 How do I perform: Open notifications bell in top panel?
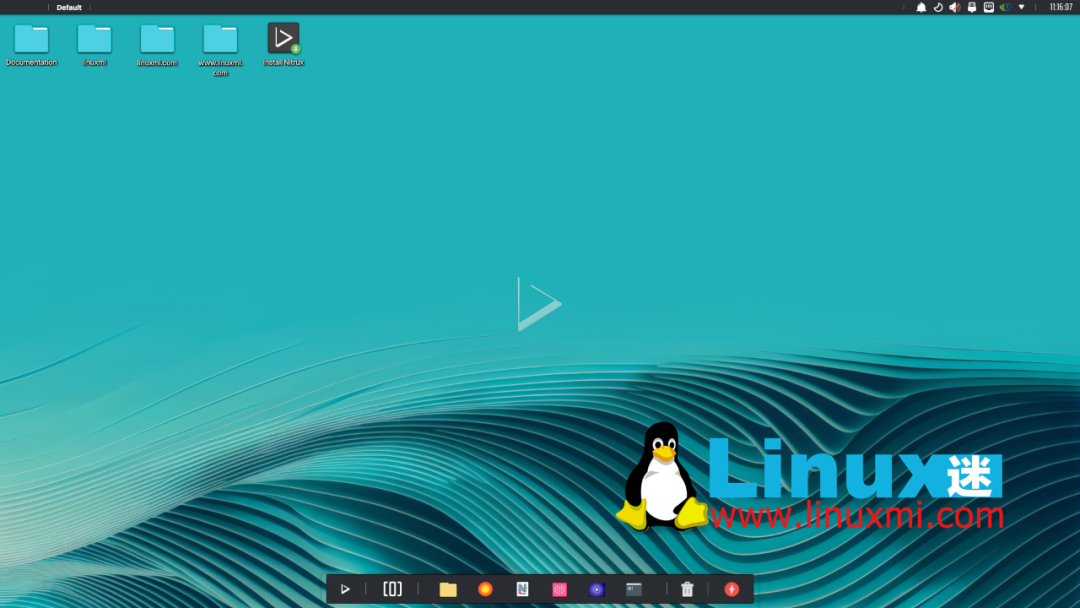921,8
